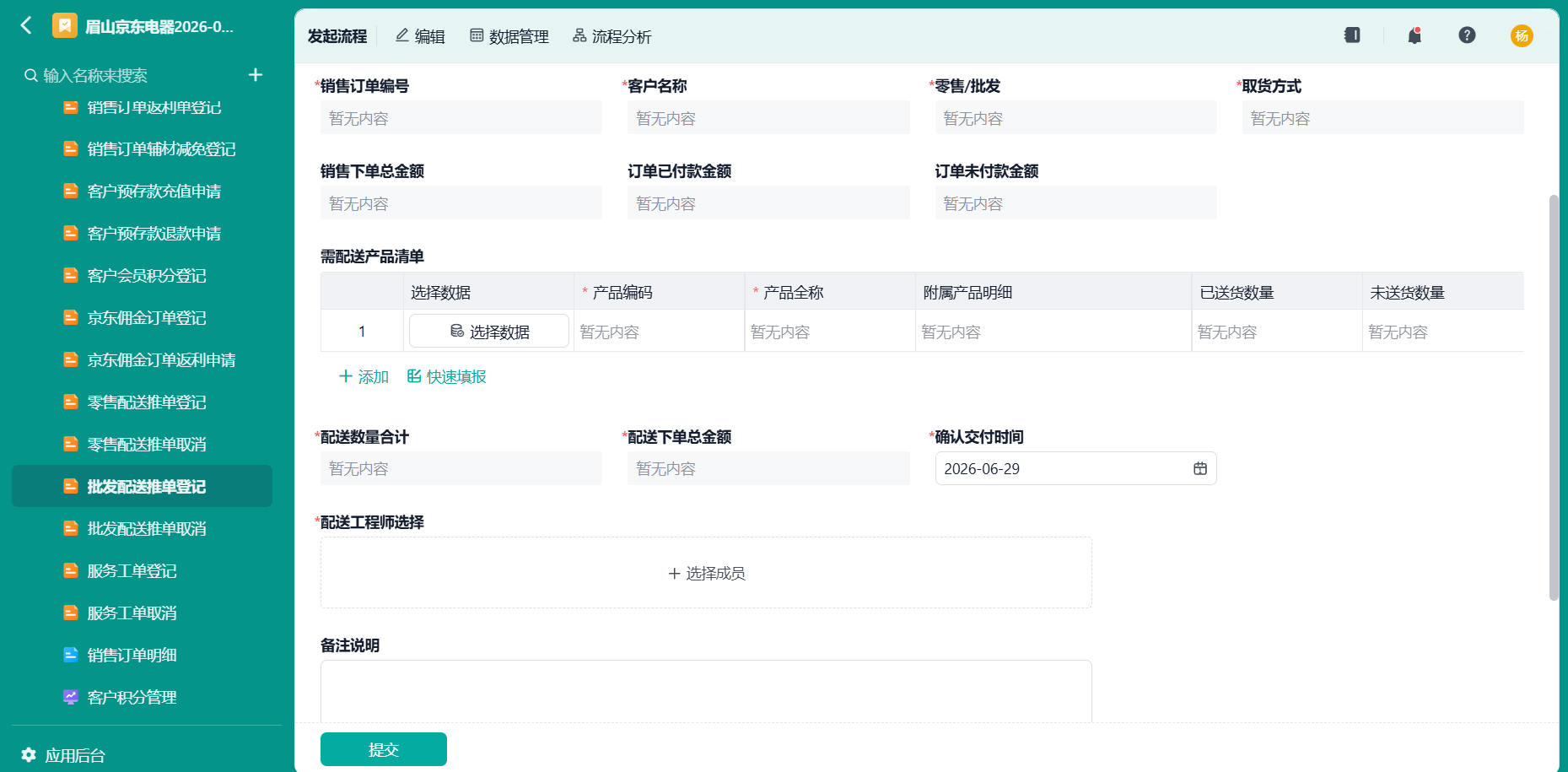1568x772 pixels.
Task: Switch to 发起流程 tab
Action: click(x=337, y=36)
